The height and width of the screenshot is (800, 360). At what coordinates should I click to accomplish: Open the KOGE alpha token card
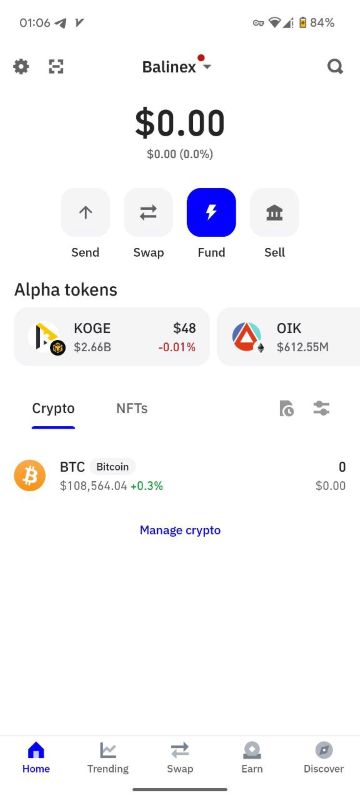coord(112,337)
